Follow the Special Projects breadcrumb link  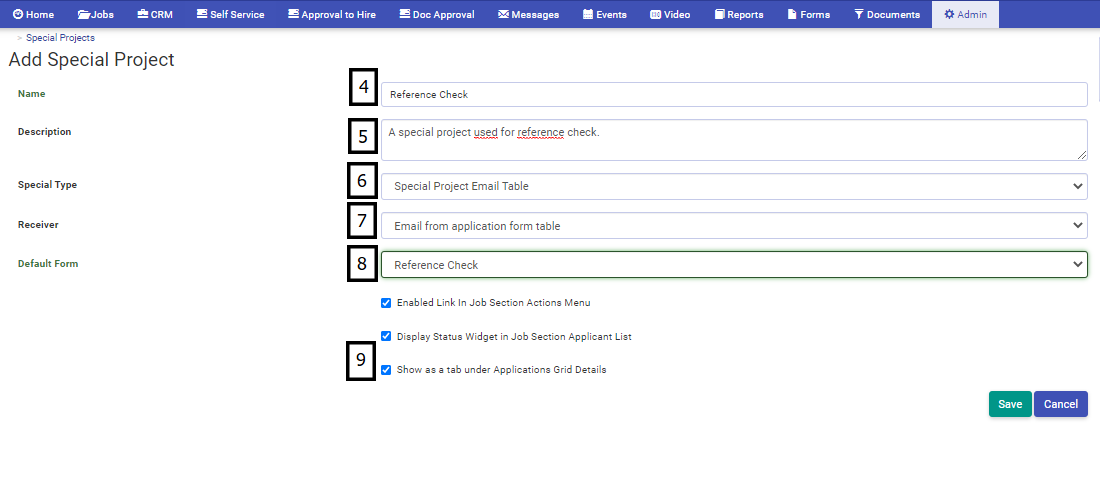coord(60,38)
